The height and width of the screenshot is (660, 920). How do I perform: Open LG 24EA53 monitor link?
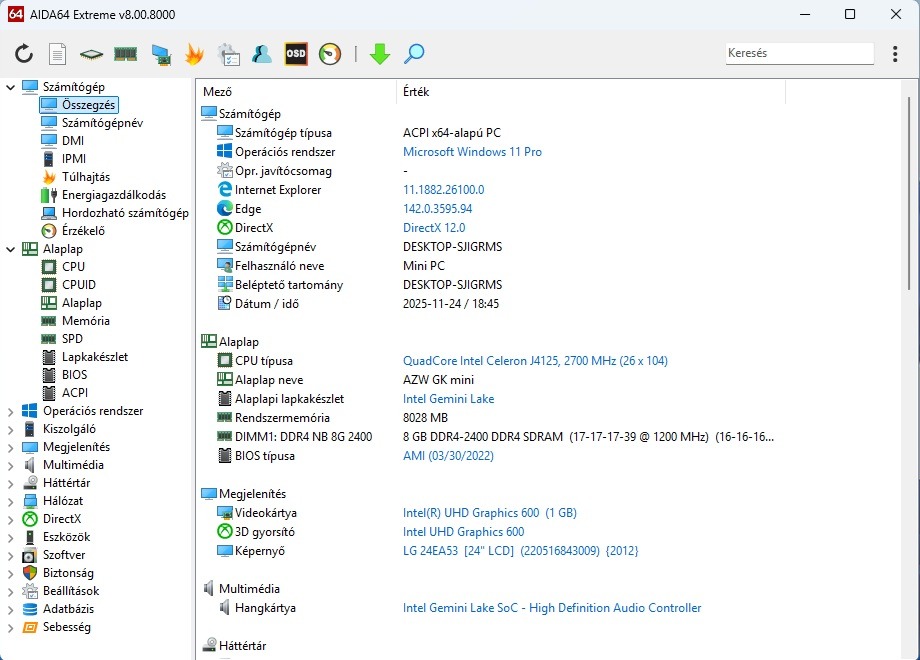(520, 551)
